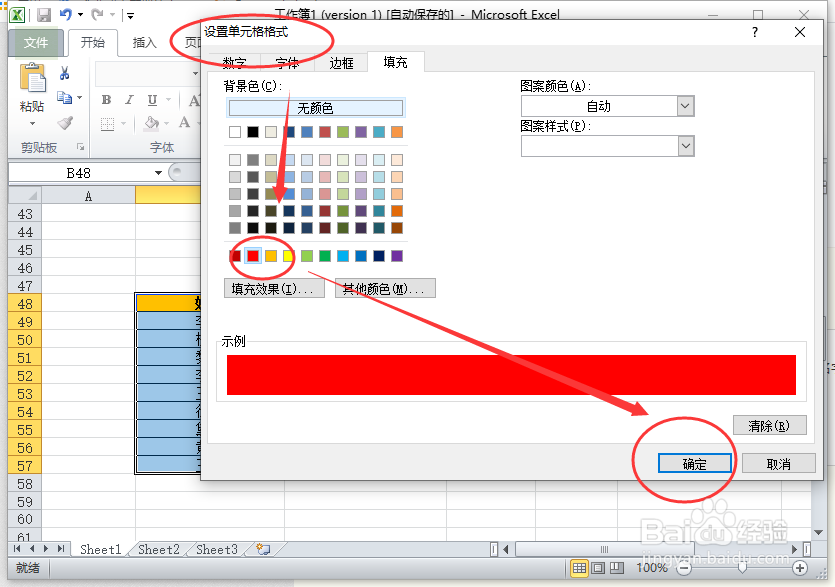Open the clipboard group dialog launcher

click(80, 146)
